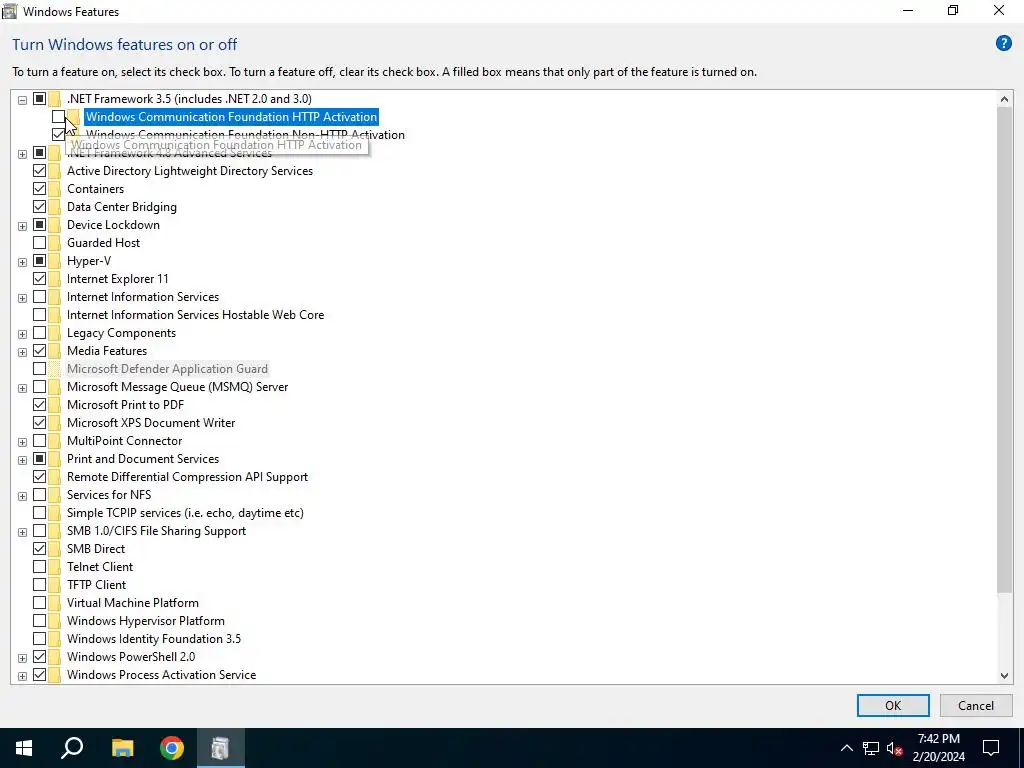Viewport: 1024px width, 768px height.
Task: Click the folder icon beside Windows PowerShell 2.0
Action: 54,657
